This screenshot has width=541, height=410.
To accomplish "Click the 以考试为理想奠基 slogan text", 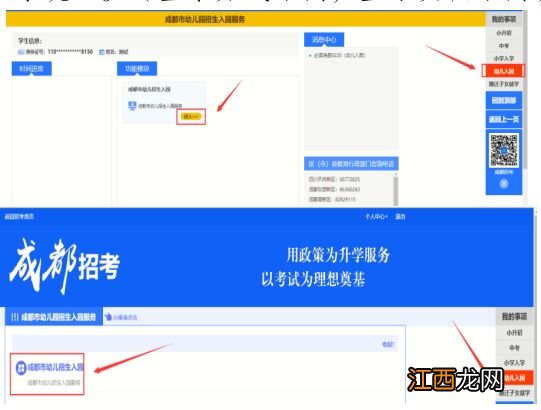I will pos(313,279).
